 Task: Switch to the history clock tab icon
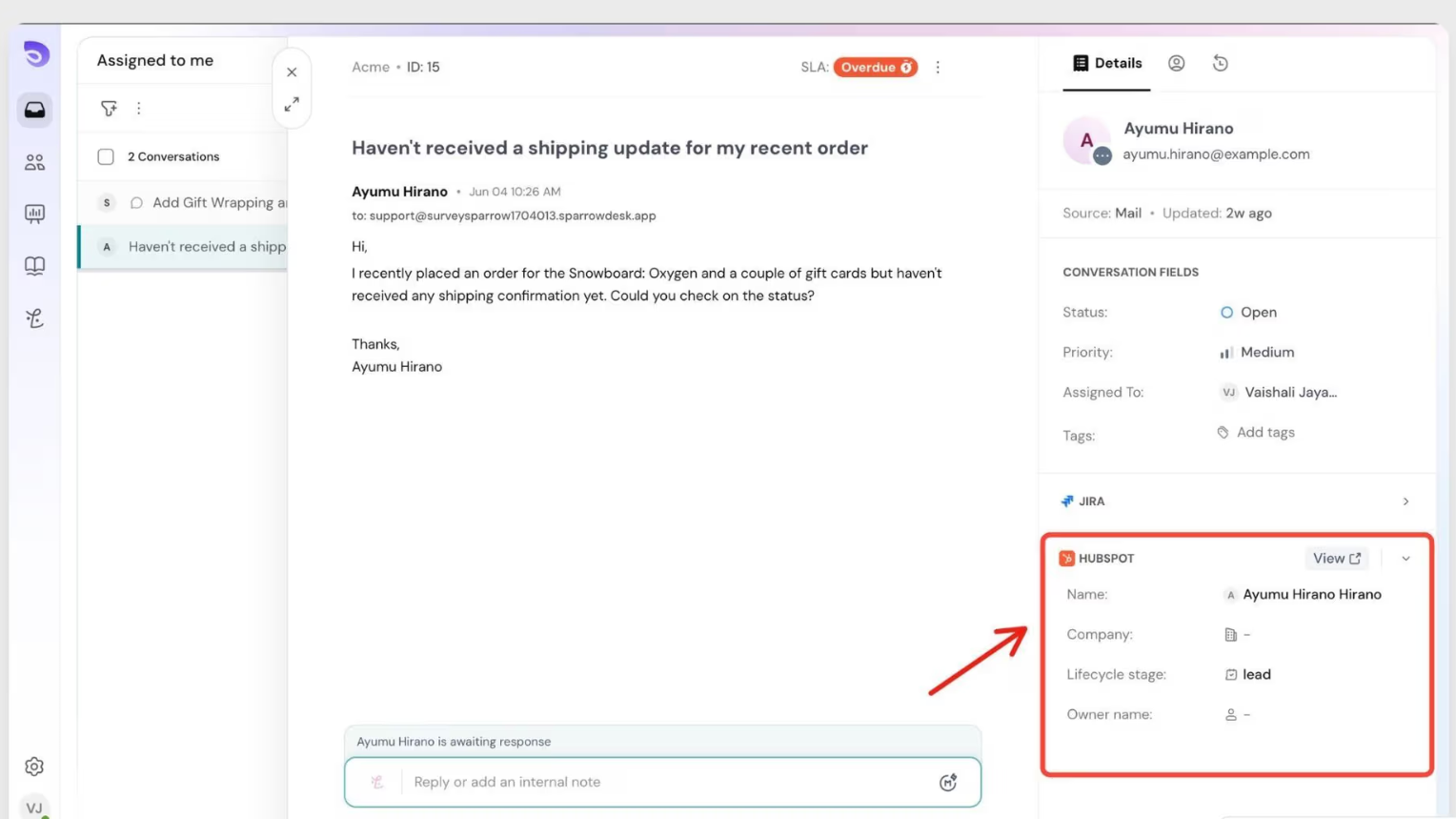(x=1221, y=63)
